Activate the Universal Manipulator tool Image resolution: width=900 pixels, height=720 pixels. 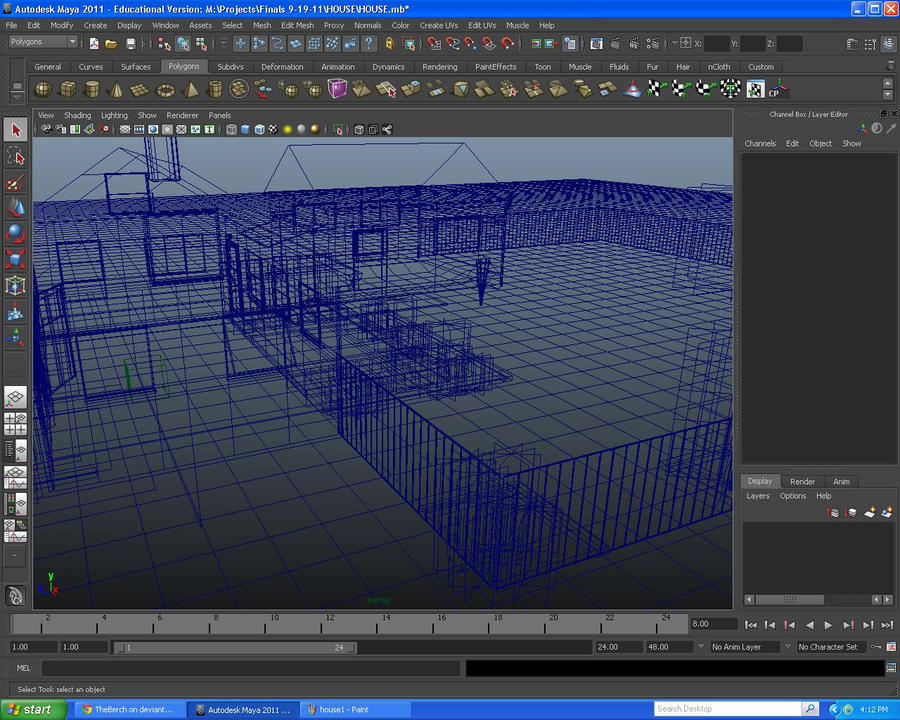15,285
